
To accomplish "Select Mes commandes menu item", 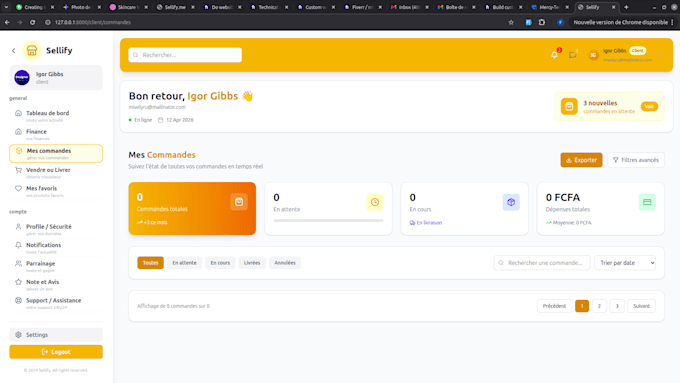I will pos(56,154).
